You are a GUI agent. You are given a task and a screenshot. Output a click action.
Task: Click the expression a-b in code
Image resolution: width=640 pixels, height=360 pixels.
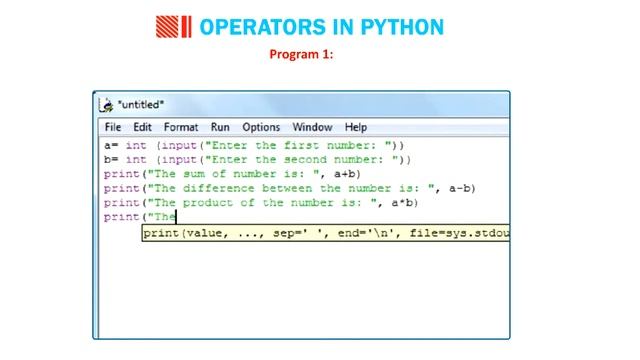pos(460,189)
